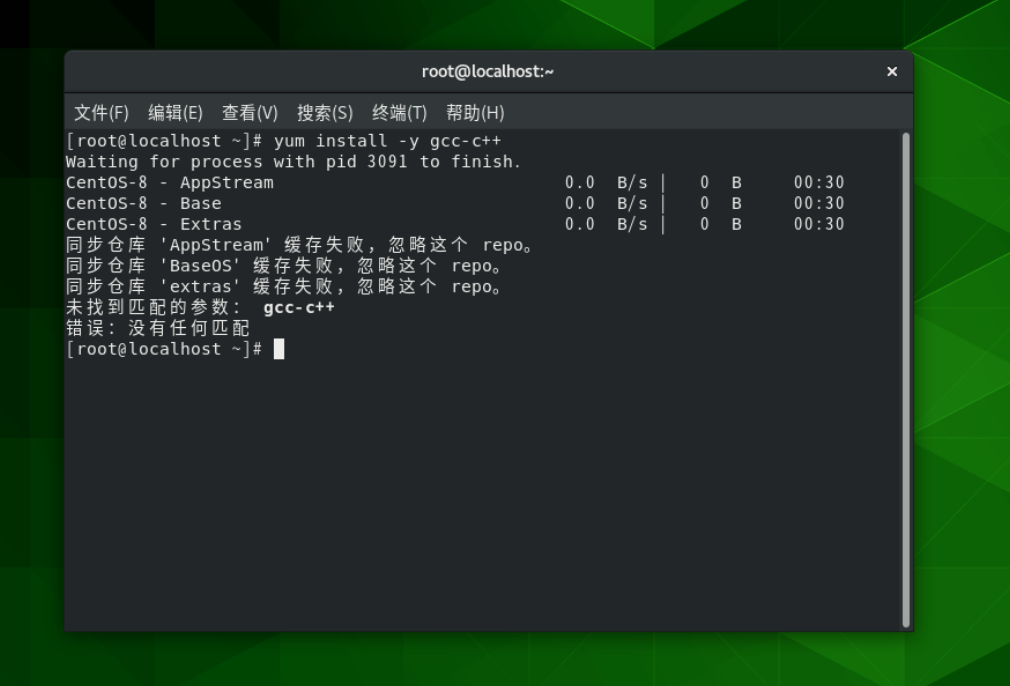1010x686 pixels.
Task: Click the 'CentOS-8 - AppStream' line
Action: click(455, 183)
